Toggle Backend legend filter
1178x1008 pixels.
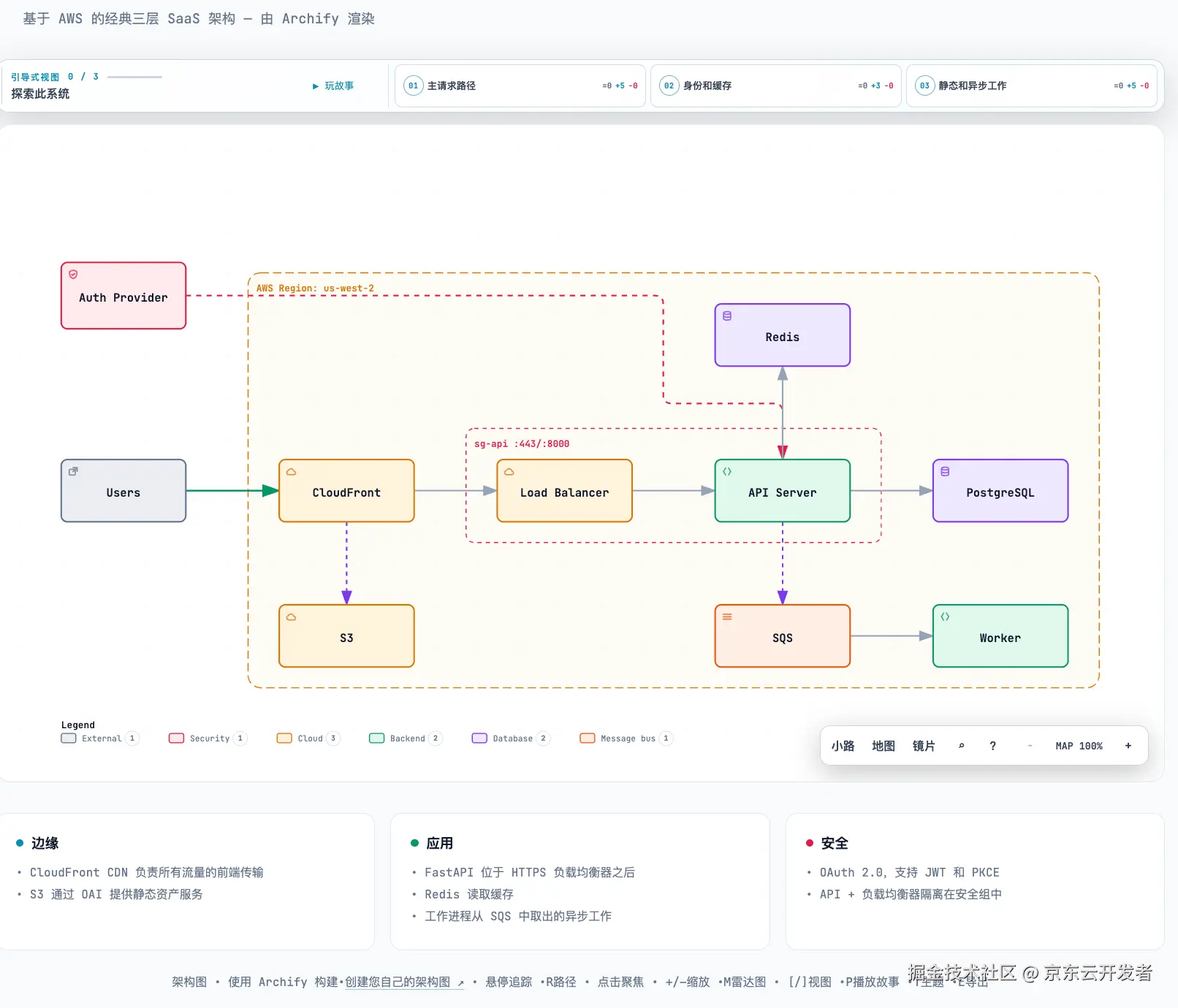coord(406,738)
